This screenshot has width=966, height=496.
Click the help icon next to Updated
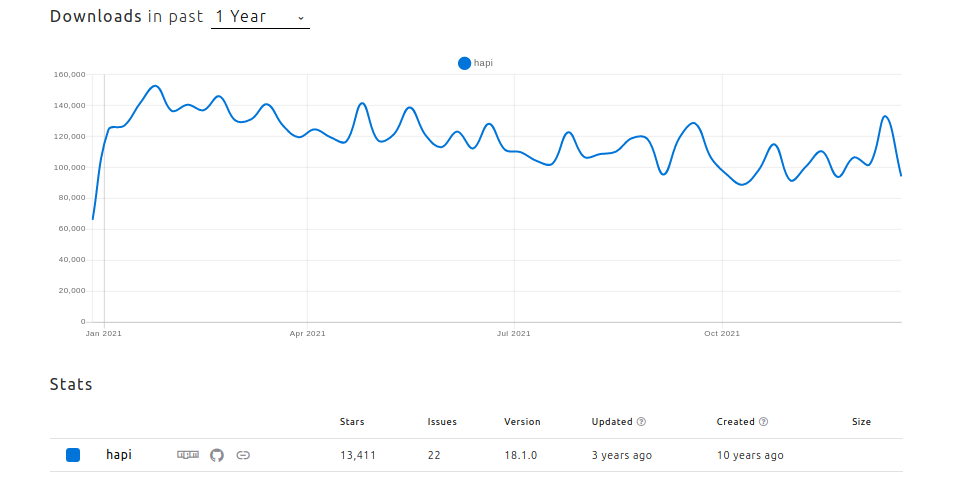tap(641, 422)
